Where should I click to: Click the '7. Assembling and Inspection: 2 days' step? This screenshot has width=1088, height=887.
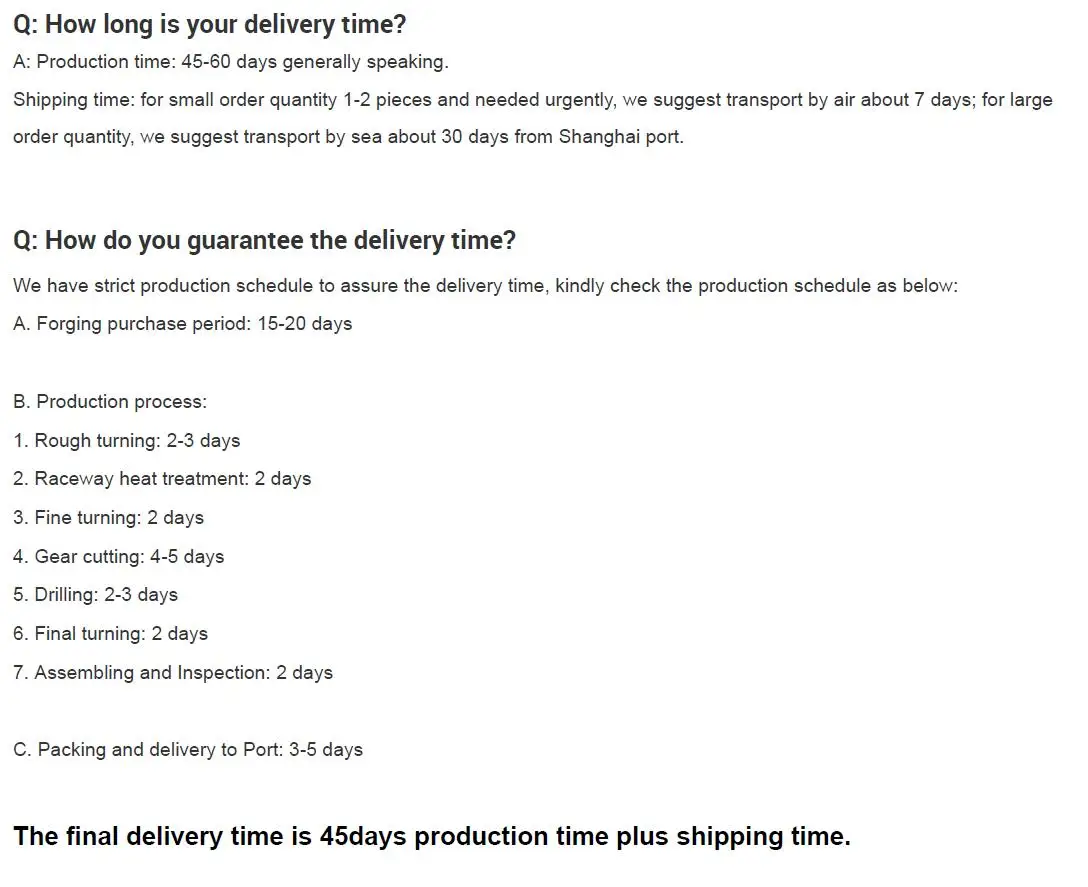point(173,673)
